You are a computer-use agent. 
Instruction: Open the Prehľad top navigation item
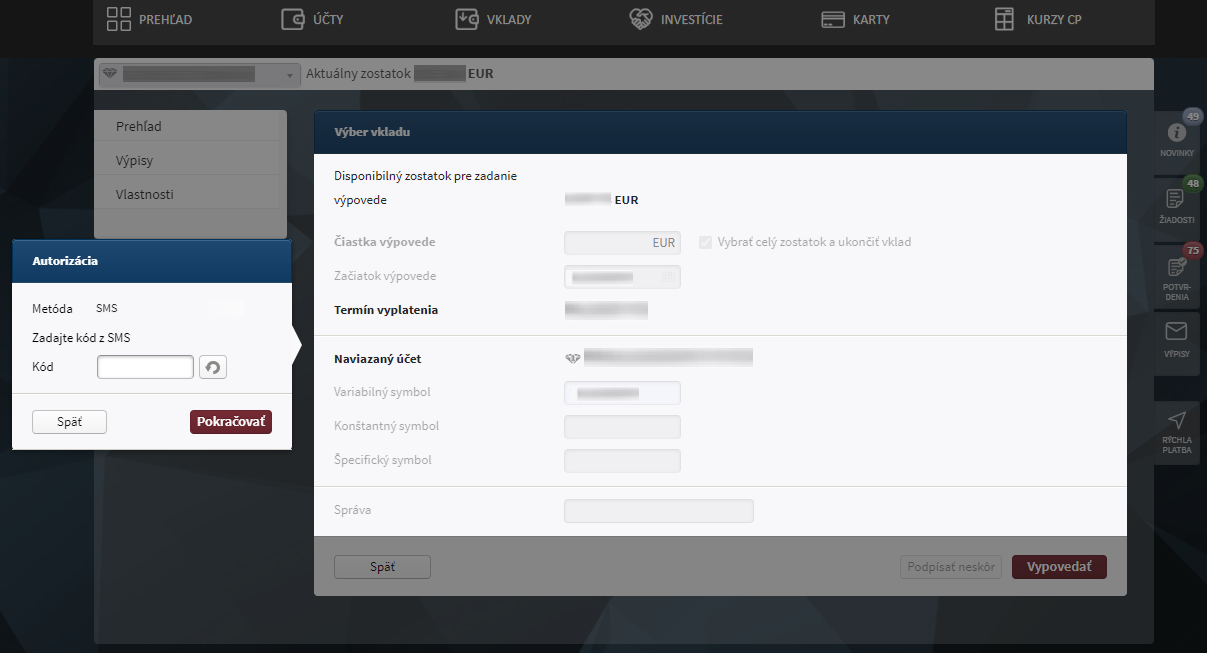click(149, 19)
